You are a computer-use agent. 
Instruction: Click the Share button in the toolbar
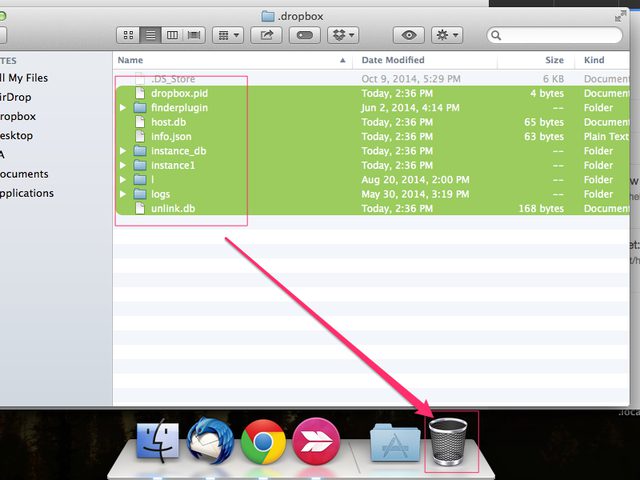(x=267, y=35)
